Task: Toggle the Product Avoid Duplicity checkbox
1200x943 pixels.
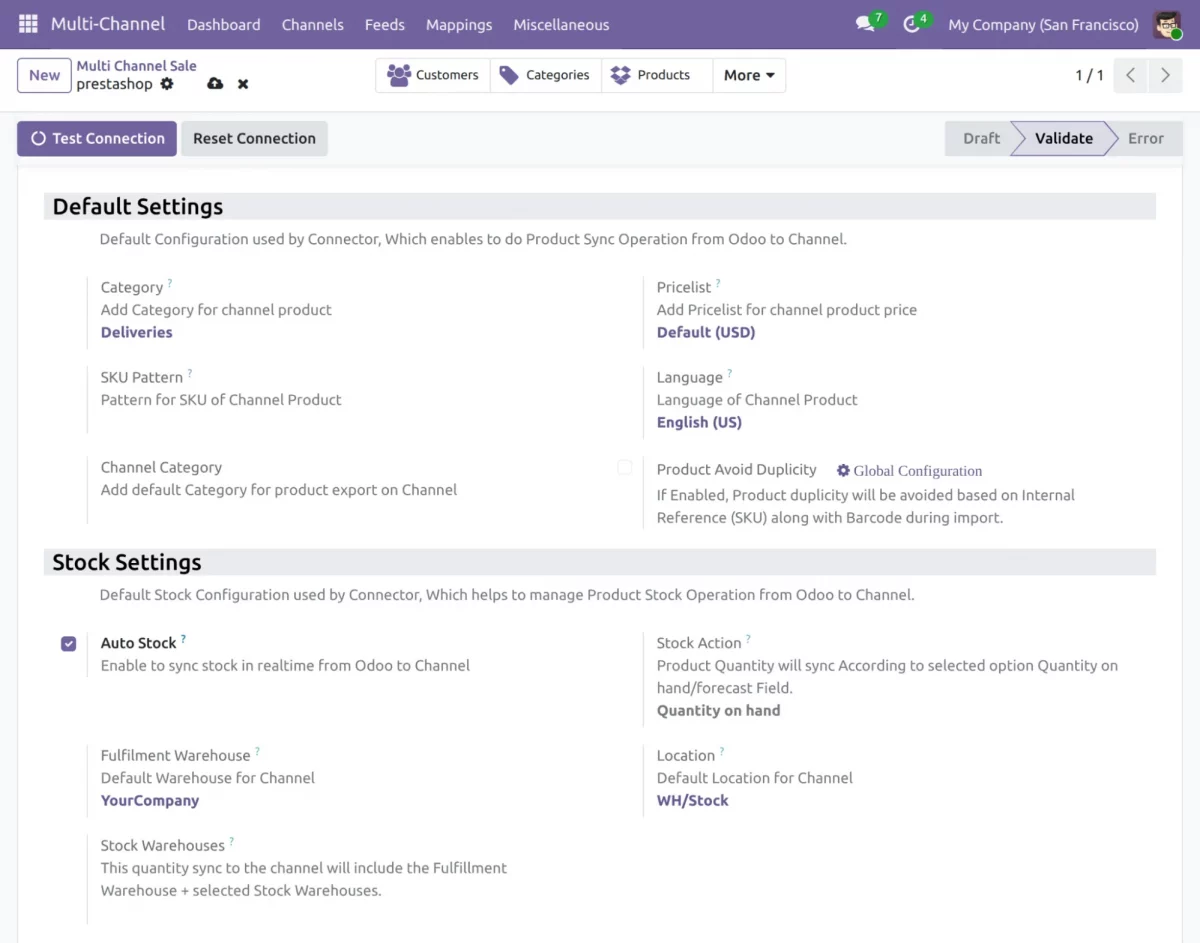Action: [x=625, y=467]
